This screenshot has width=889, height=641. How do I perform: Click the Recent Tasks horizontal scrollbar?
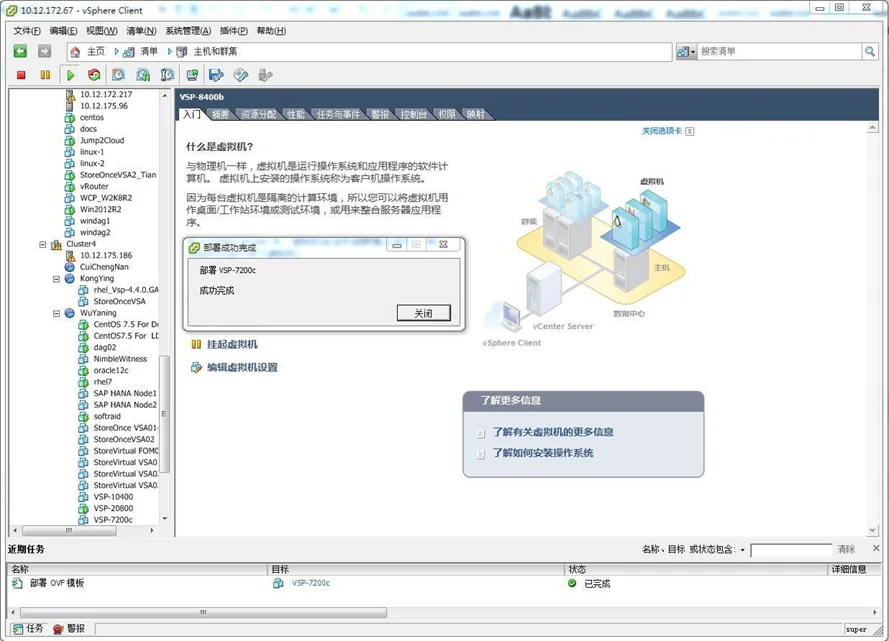[x=204, y=613]
